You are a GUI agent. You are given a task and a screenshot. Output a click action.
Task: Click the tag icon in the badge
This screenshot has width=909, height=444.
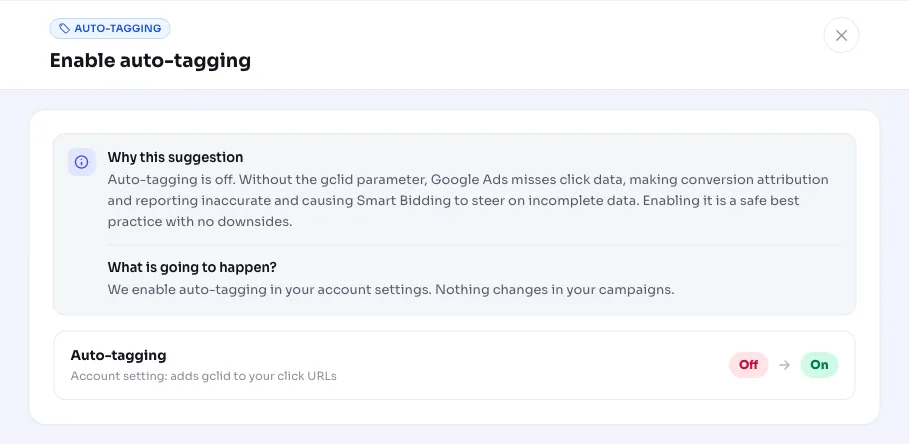click(64, 28)
